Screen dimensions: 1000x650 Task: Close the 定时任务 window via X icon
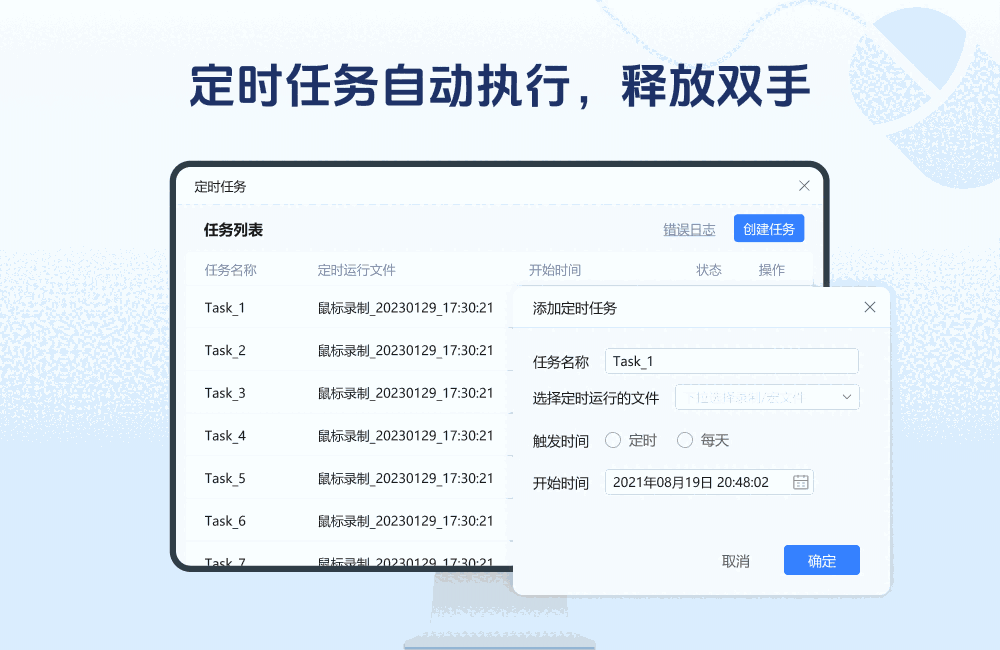click(803, 185)
